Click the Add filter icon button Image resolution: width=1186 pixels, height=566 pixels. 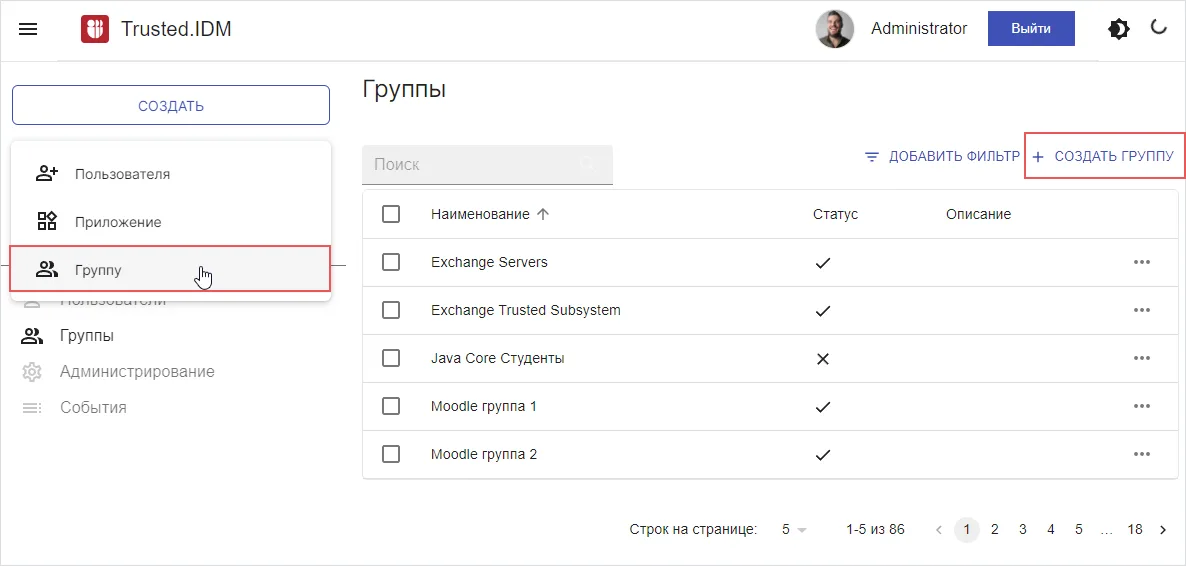(x=872, y=157)
